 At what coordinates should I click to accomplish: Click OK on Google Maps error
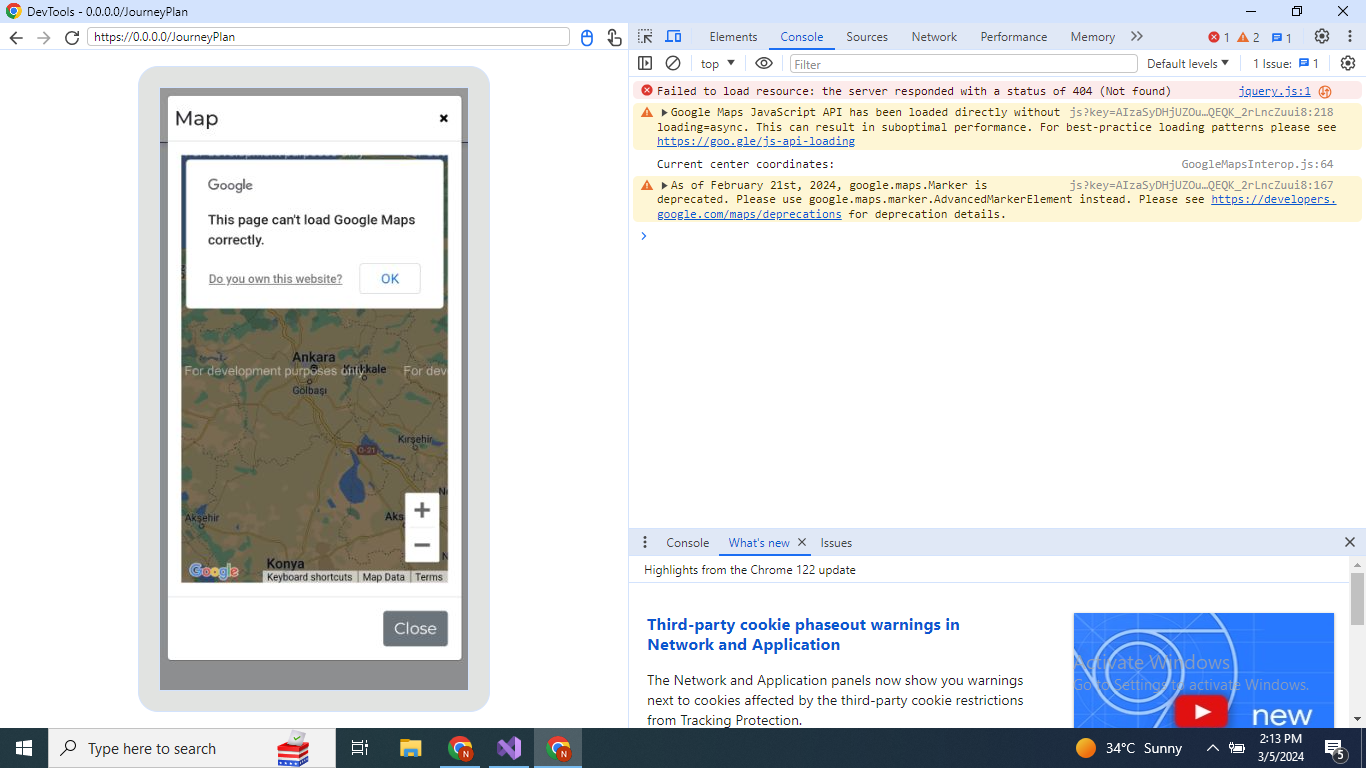point(390,279)
